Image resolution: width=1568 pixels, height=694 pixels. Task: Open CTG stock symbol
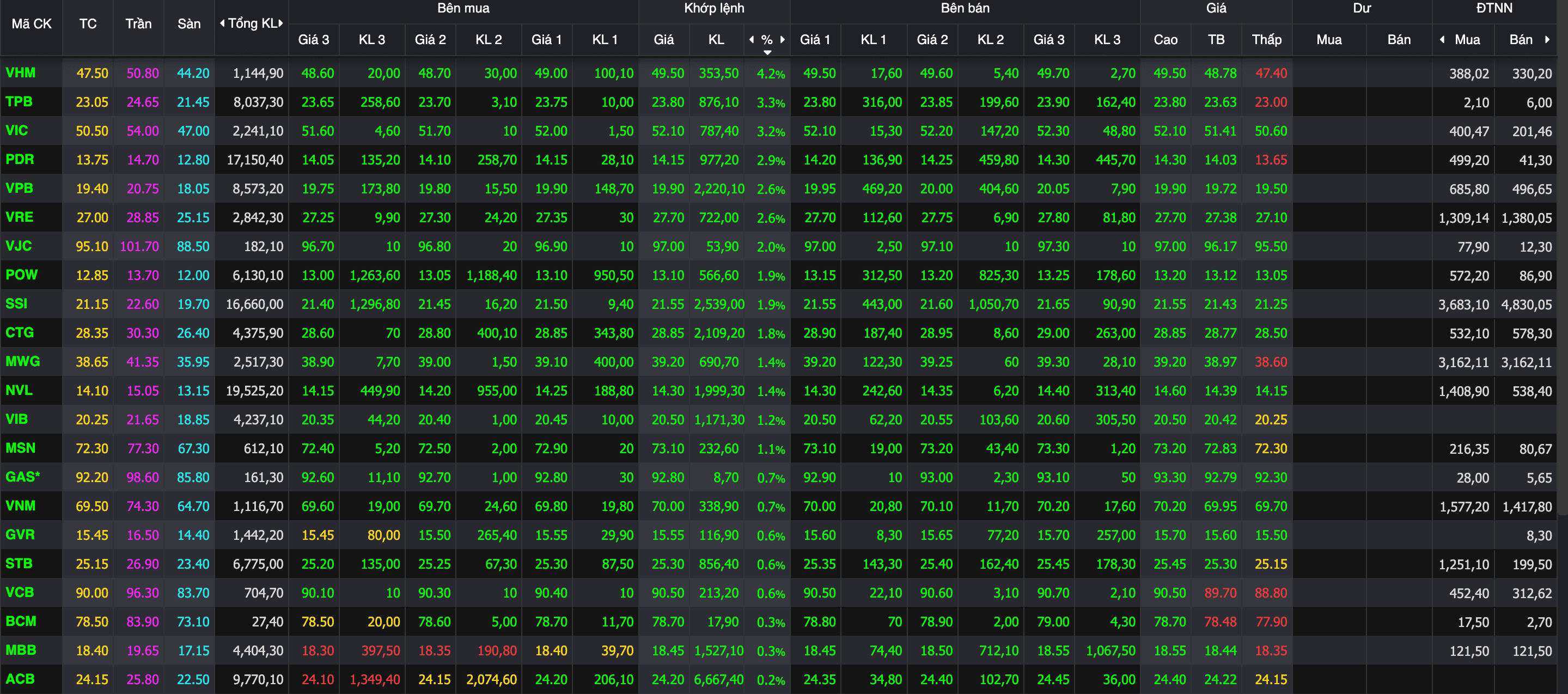20,332
